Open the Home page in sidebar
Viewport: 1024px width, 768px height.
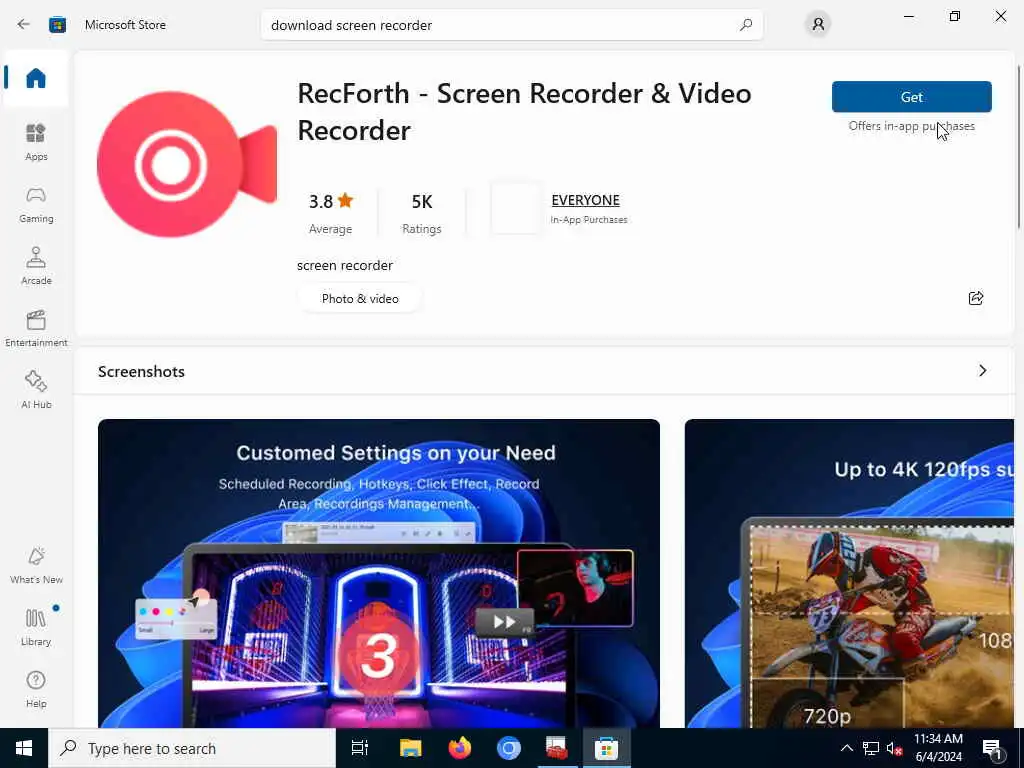click(x=36, y=78)
